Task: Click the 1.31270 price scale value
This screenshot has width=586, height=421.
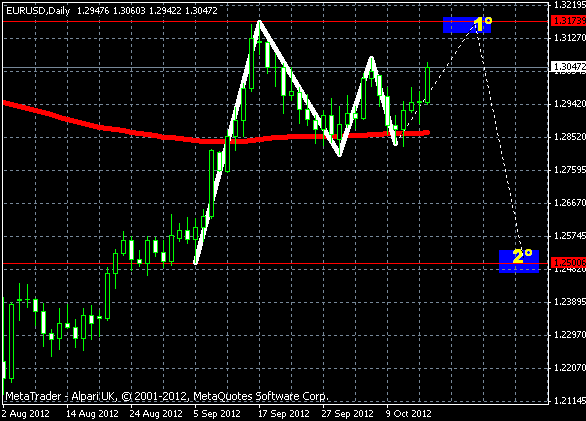Action: (x=570, y=37)
